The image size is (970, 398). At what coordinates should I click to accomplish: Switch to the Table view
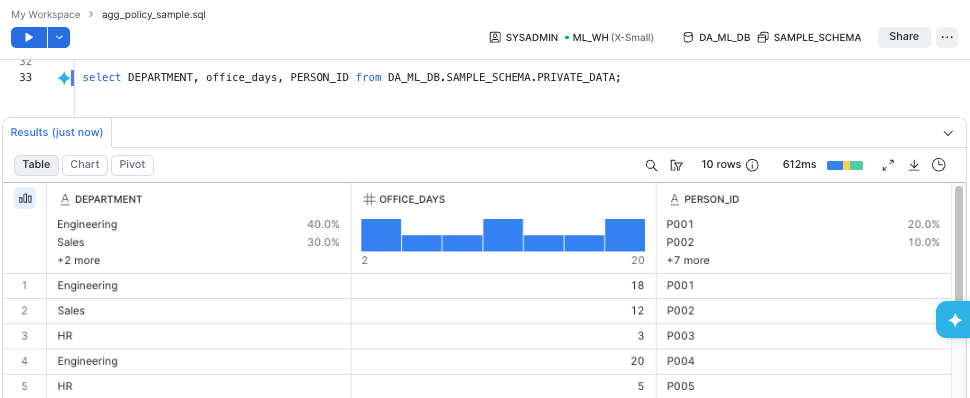36,165
